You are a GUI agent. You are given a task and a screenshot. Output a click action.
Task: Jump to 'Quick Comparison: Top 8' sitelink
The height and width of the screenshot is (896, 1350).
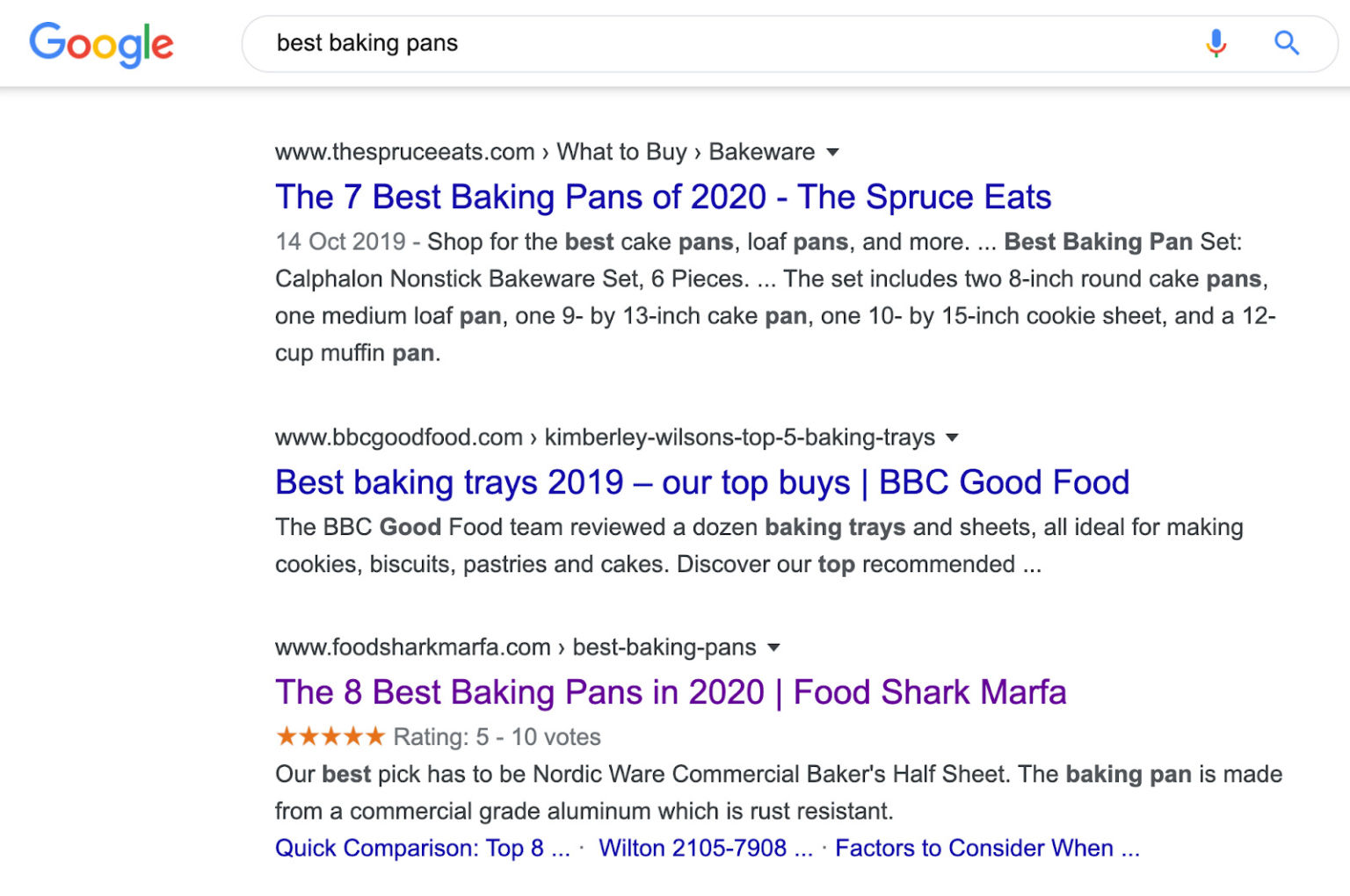click(x=422, y=848)
